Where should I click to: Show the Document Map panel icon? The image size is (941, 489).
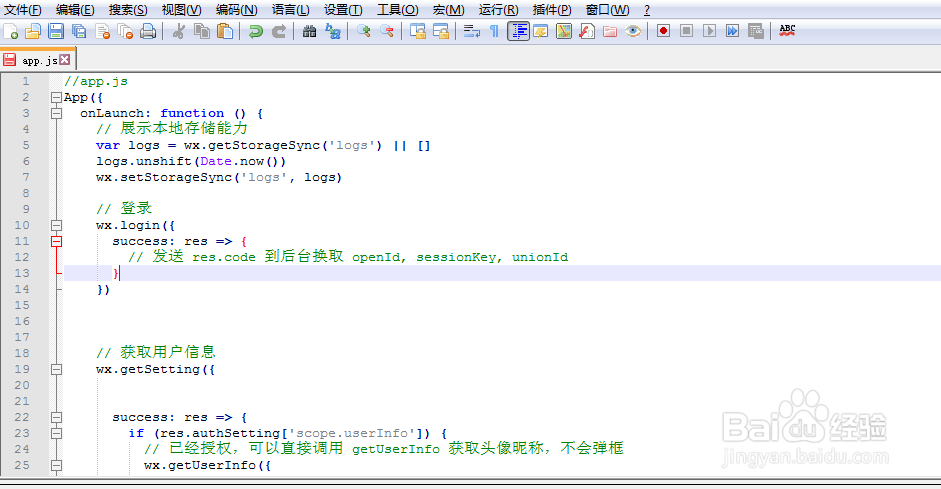564,31
